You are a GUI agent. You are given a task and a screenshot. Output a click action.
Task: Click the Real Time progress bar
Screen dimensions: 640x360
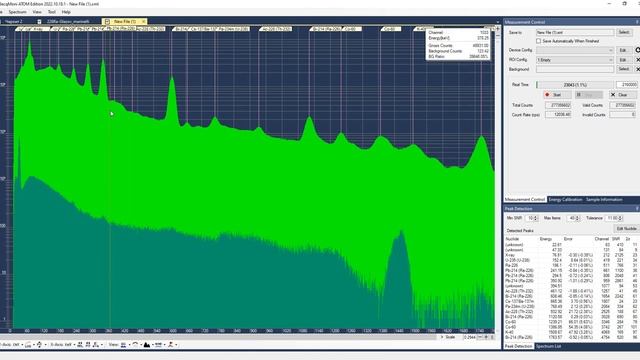coord(575,84)
